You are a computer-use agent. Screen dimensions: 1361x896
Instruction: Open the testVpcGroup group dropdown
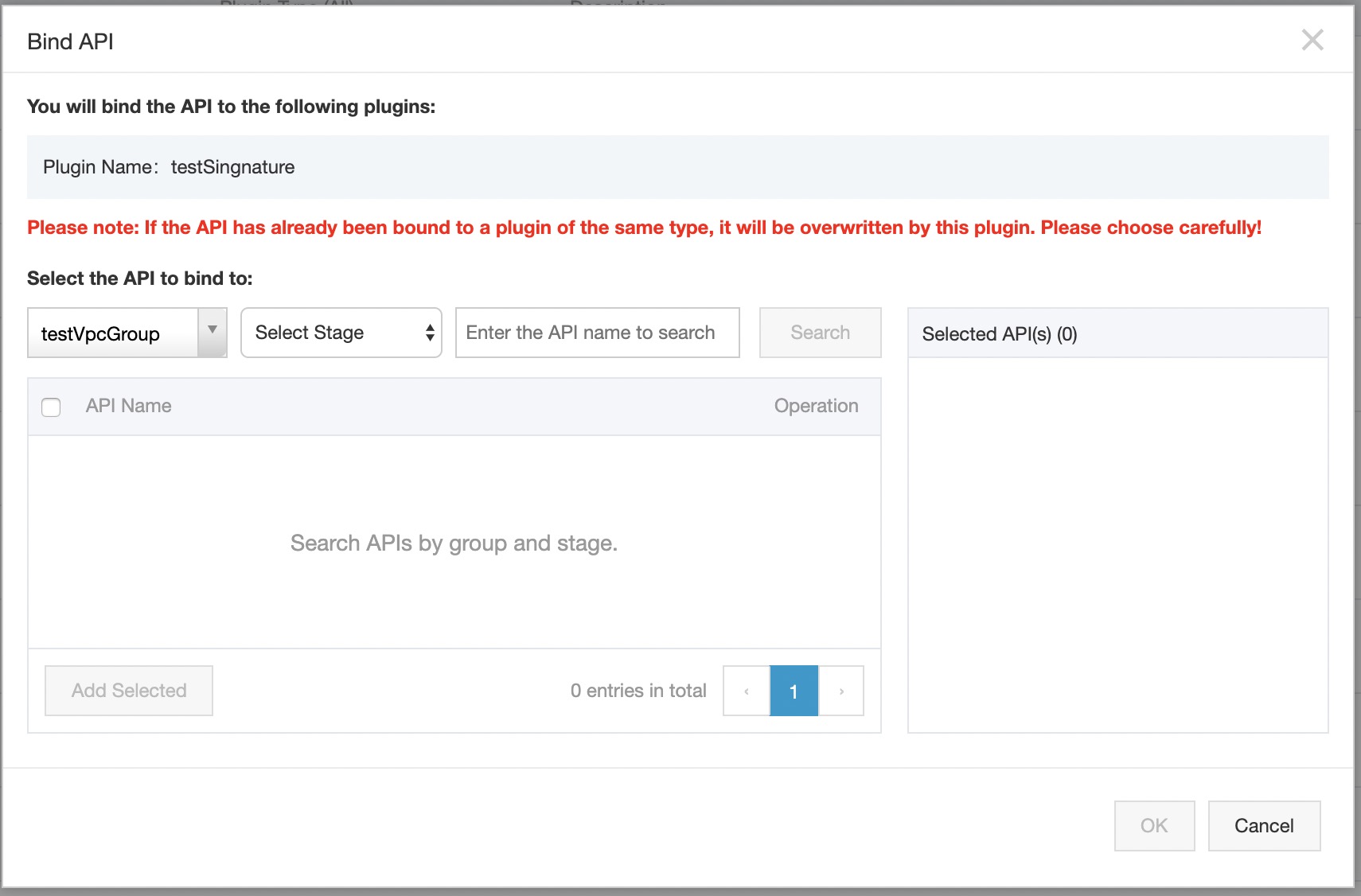click(x=127, y=333)
